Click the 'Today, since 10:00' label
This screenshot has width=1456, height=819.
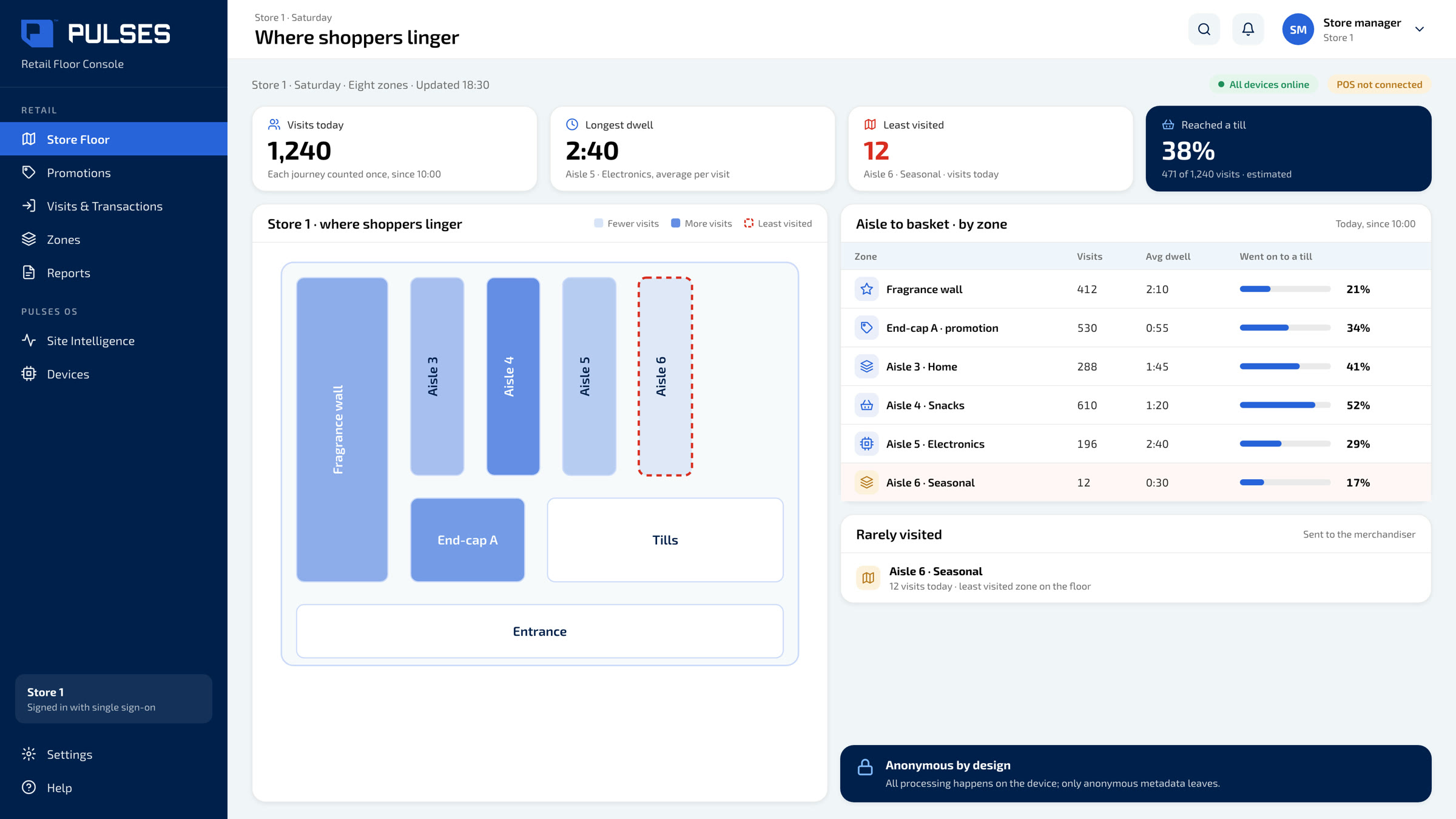[x=1375, y=224]
